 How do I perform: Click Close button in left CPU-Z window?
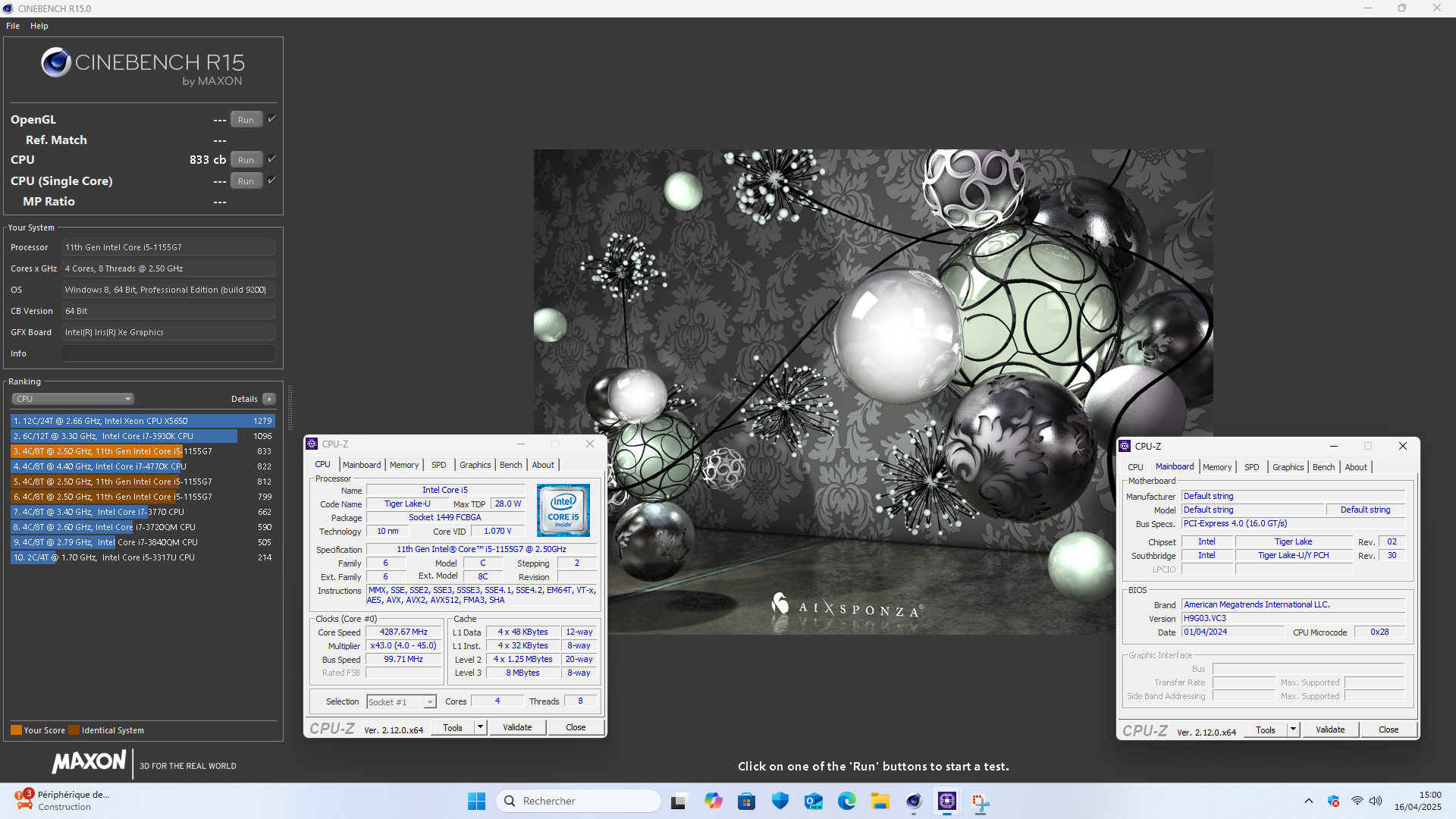(x=576, y=728)
